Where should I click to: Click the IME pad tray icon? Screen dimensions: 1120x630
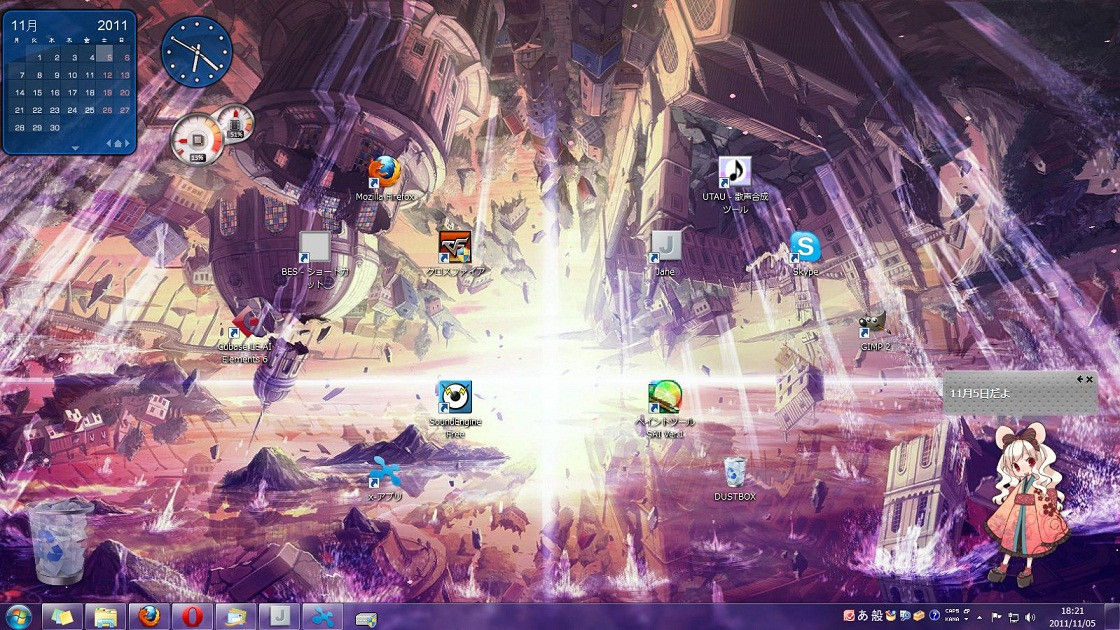891,616
